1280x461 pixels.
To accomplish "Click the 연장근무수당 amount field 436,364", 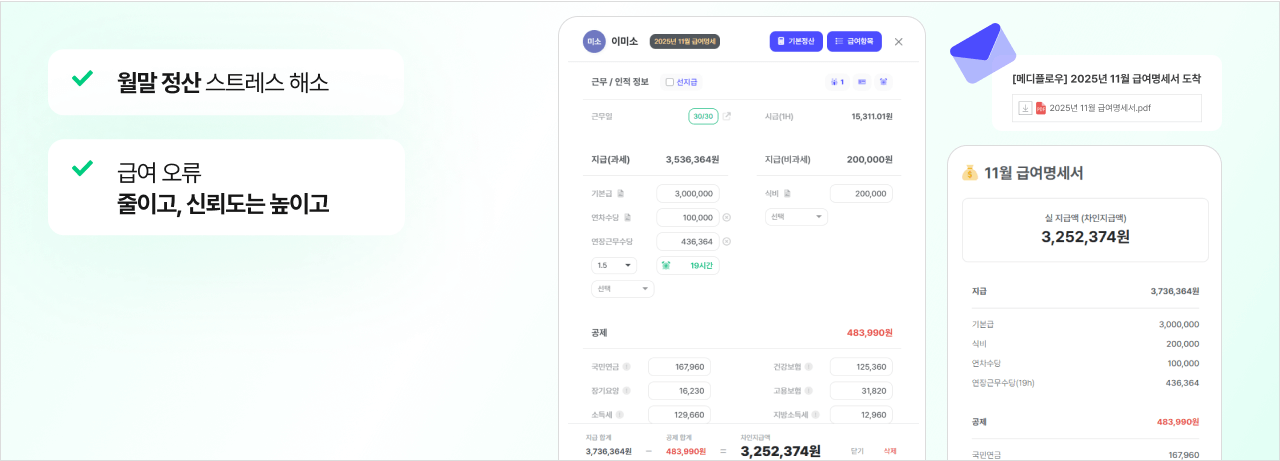I will 688,241.
